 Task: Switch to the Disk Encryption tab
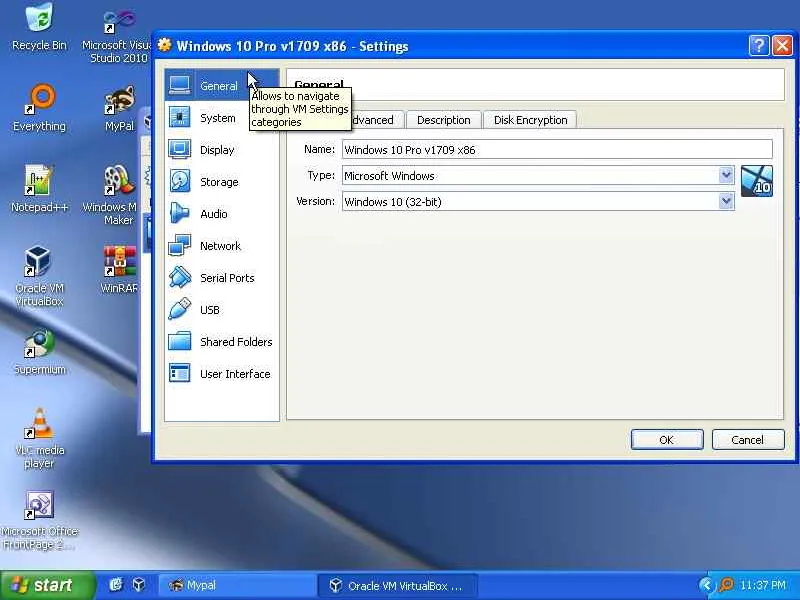530,120
